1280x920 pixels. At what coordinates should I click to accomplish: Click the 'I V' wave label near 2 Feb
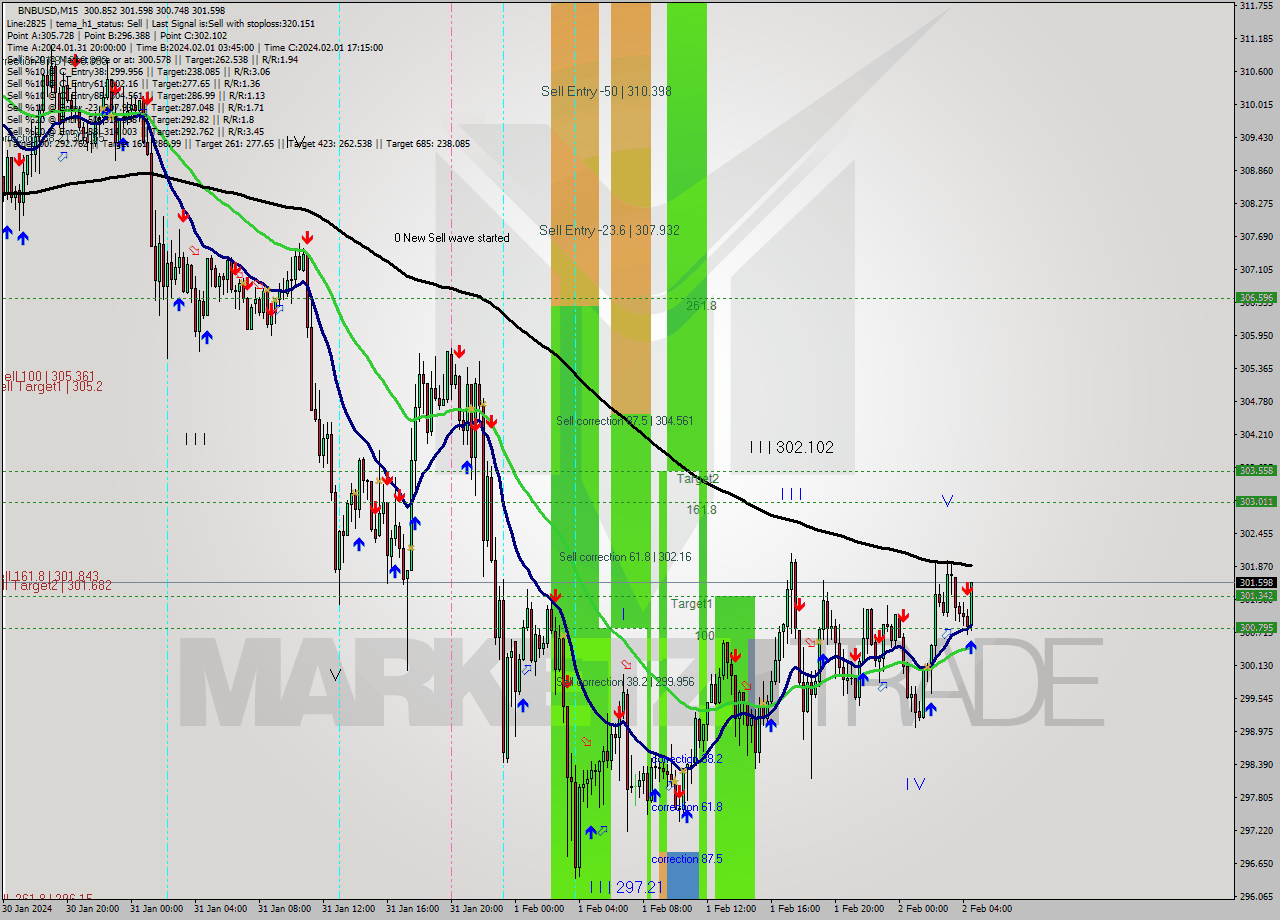915,784
